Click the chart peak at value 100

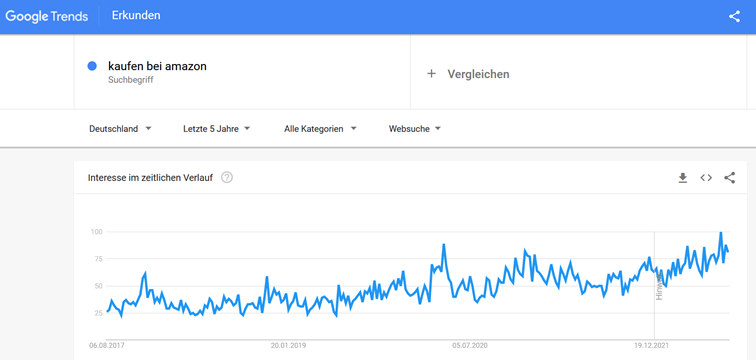pyautogui.click(x=721, y=233)
